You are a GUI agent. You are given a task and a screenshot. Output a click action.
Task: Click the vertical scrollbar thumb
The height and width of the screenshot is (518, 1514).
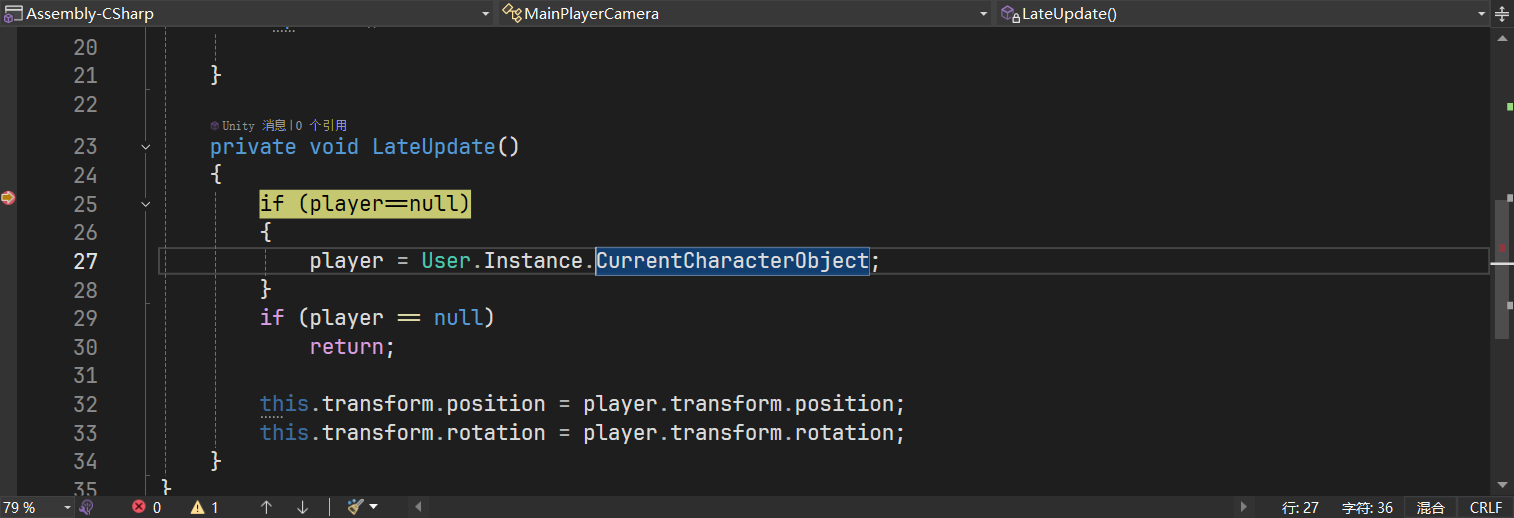pyautogui.click(x=1502, y=268)
